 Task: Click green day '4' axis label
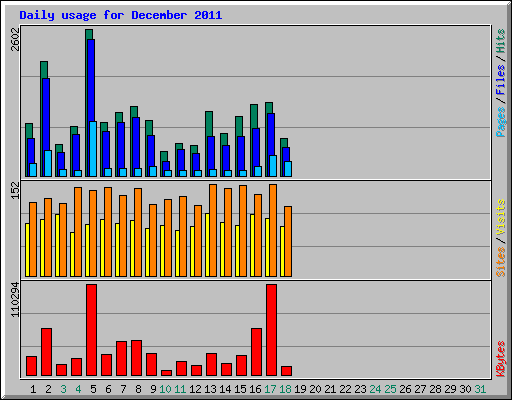click(x=78, y=389)
